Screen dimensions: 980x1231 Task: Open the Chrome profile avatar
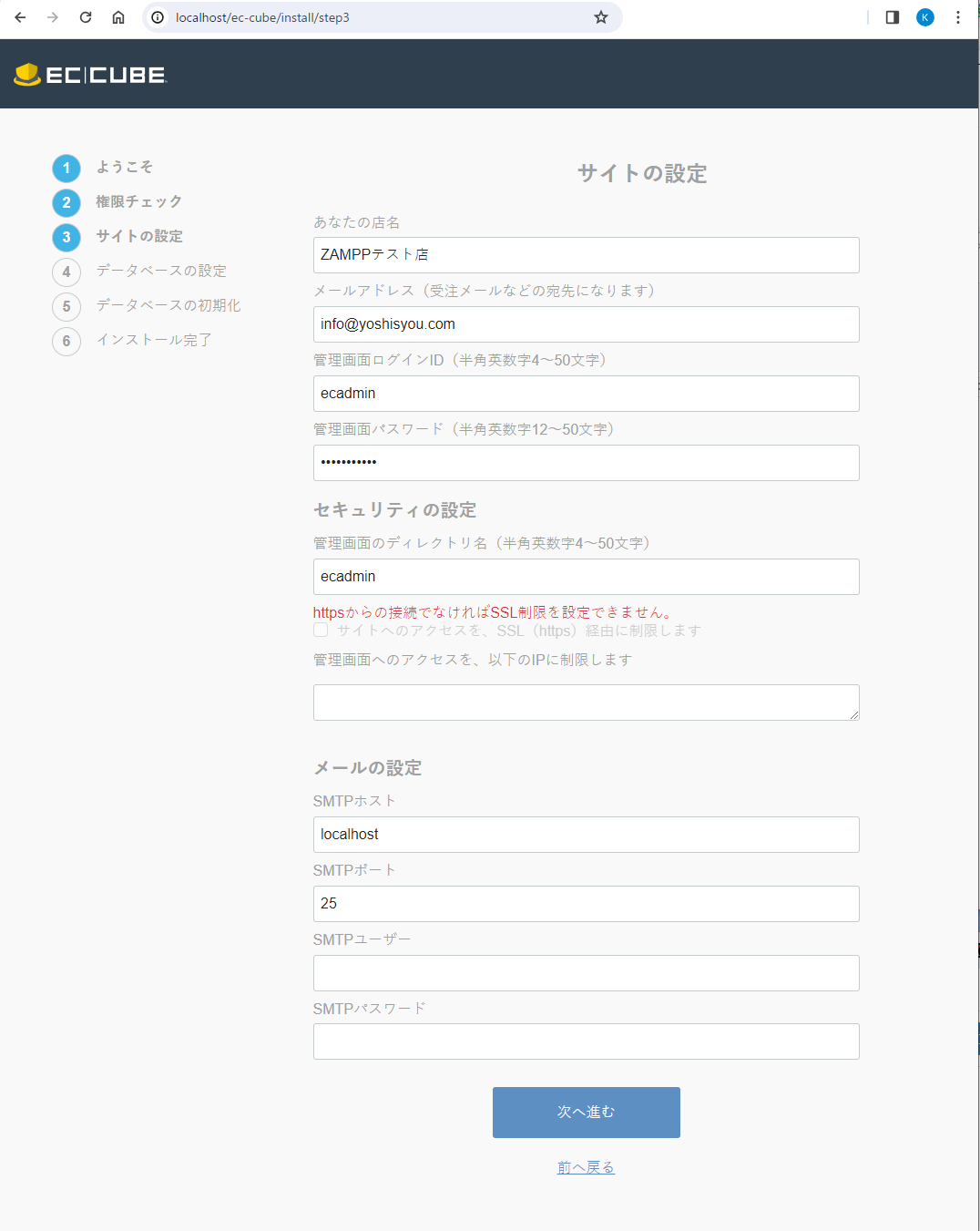click(925, 17)
